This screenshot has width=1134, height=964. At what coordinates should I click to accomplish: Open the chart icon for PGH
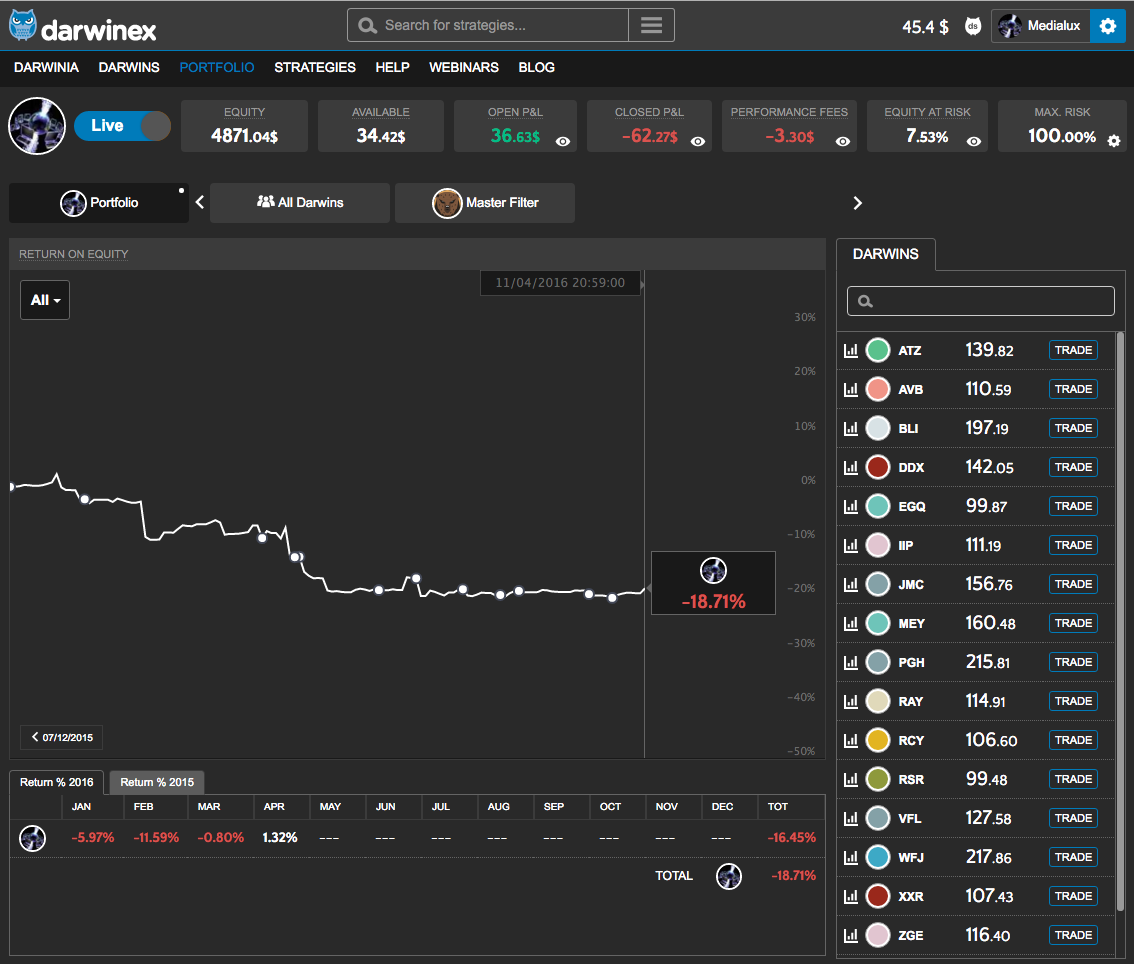851,662
